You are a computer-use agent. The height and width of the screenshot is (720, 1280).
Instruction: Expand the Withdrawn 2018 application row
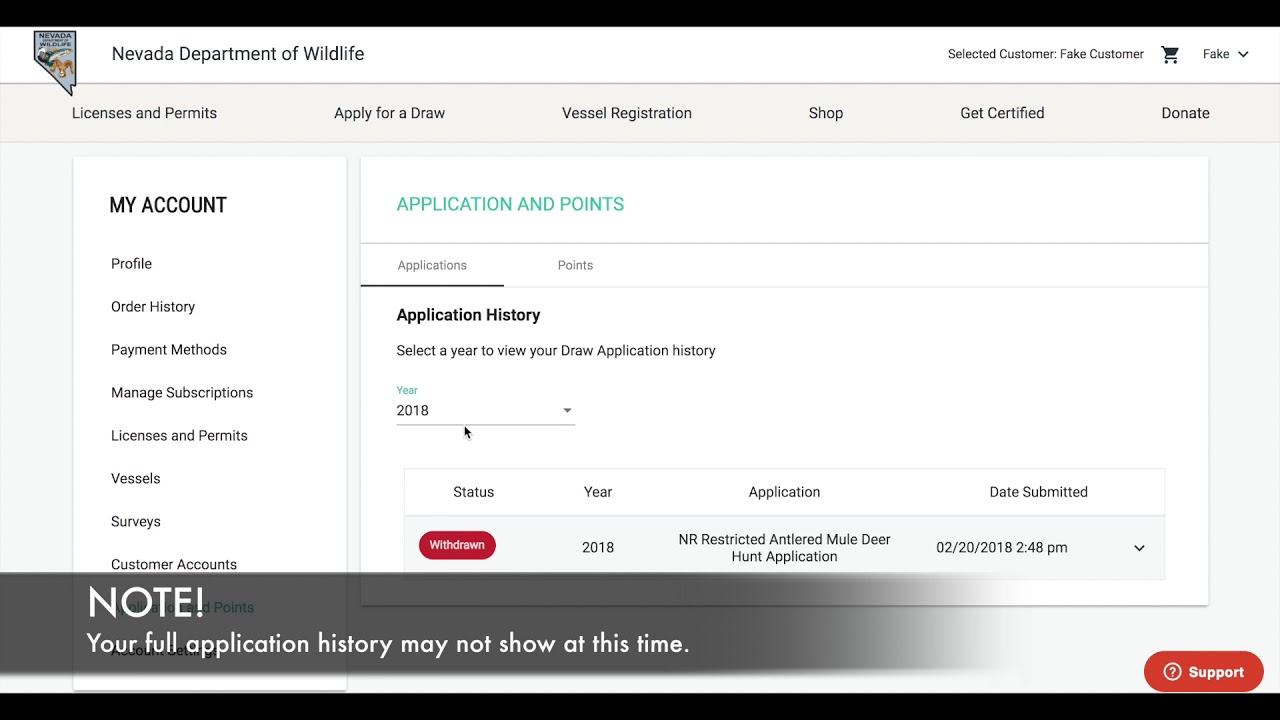click(x=1139, y=548)
